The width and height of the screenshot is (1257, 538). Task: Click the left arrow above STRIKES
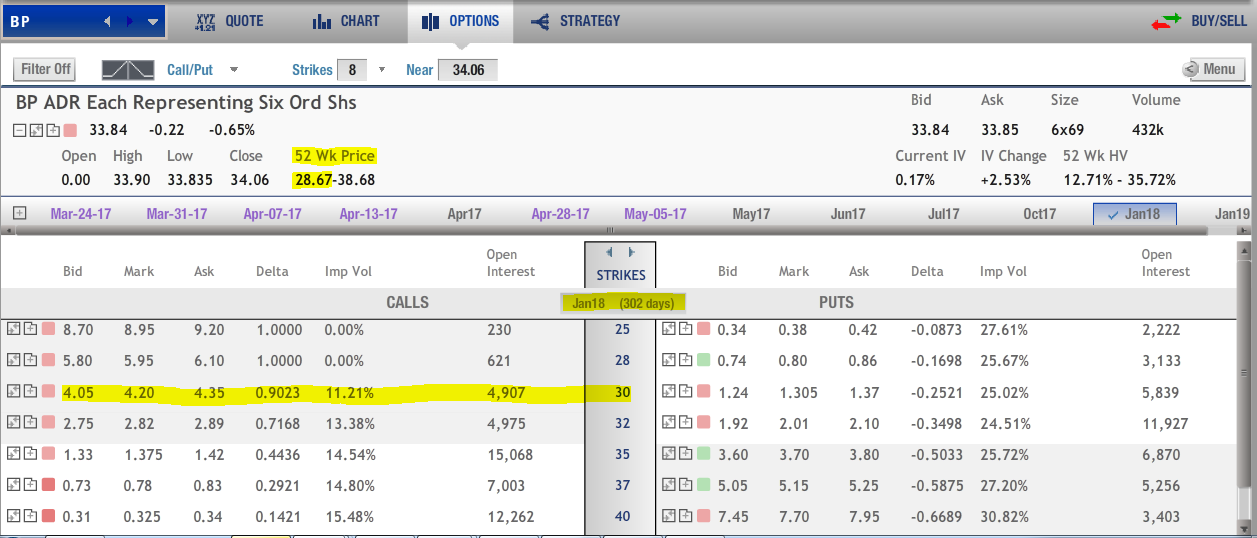click(x=609, y=253)
